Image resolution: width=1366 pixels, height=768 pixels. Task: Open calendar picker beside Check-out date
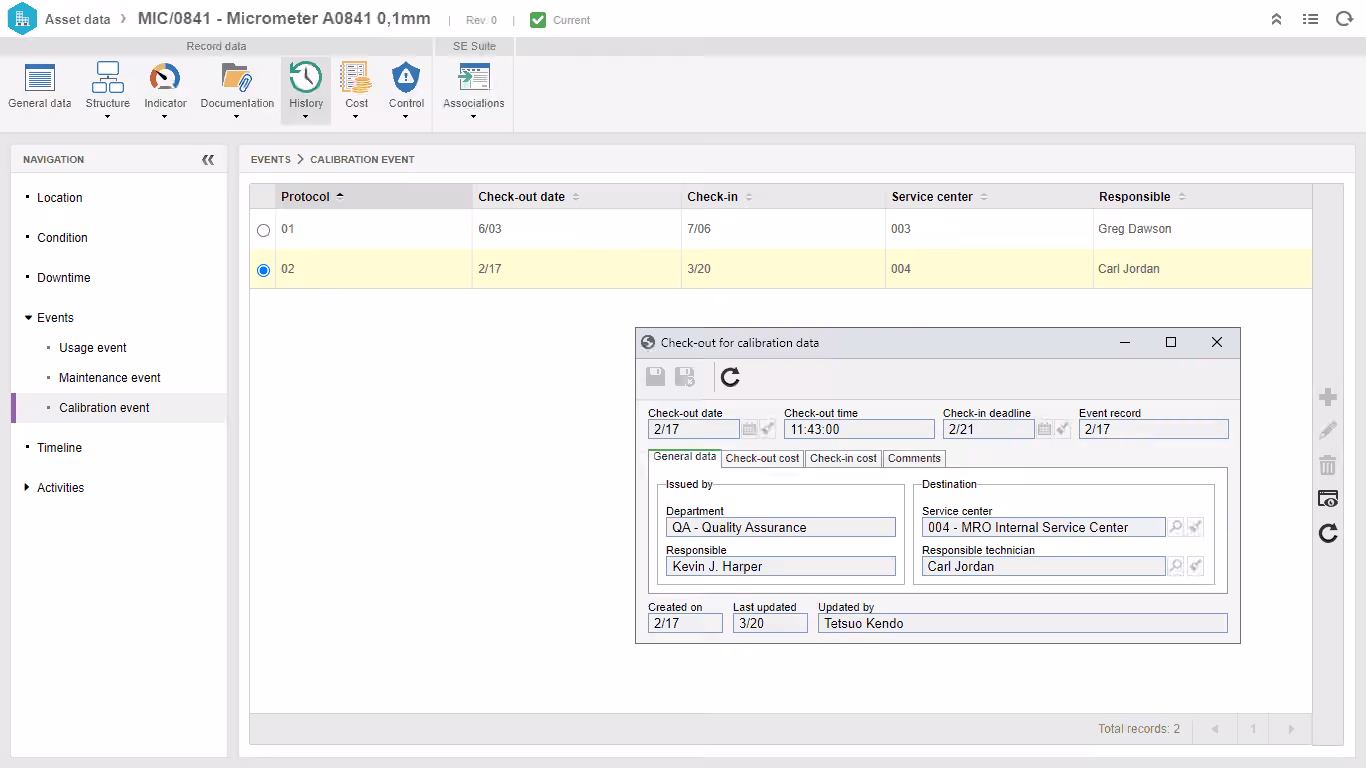[750, 429]
